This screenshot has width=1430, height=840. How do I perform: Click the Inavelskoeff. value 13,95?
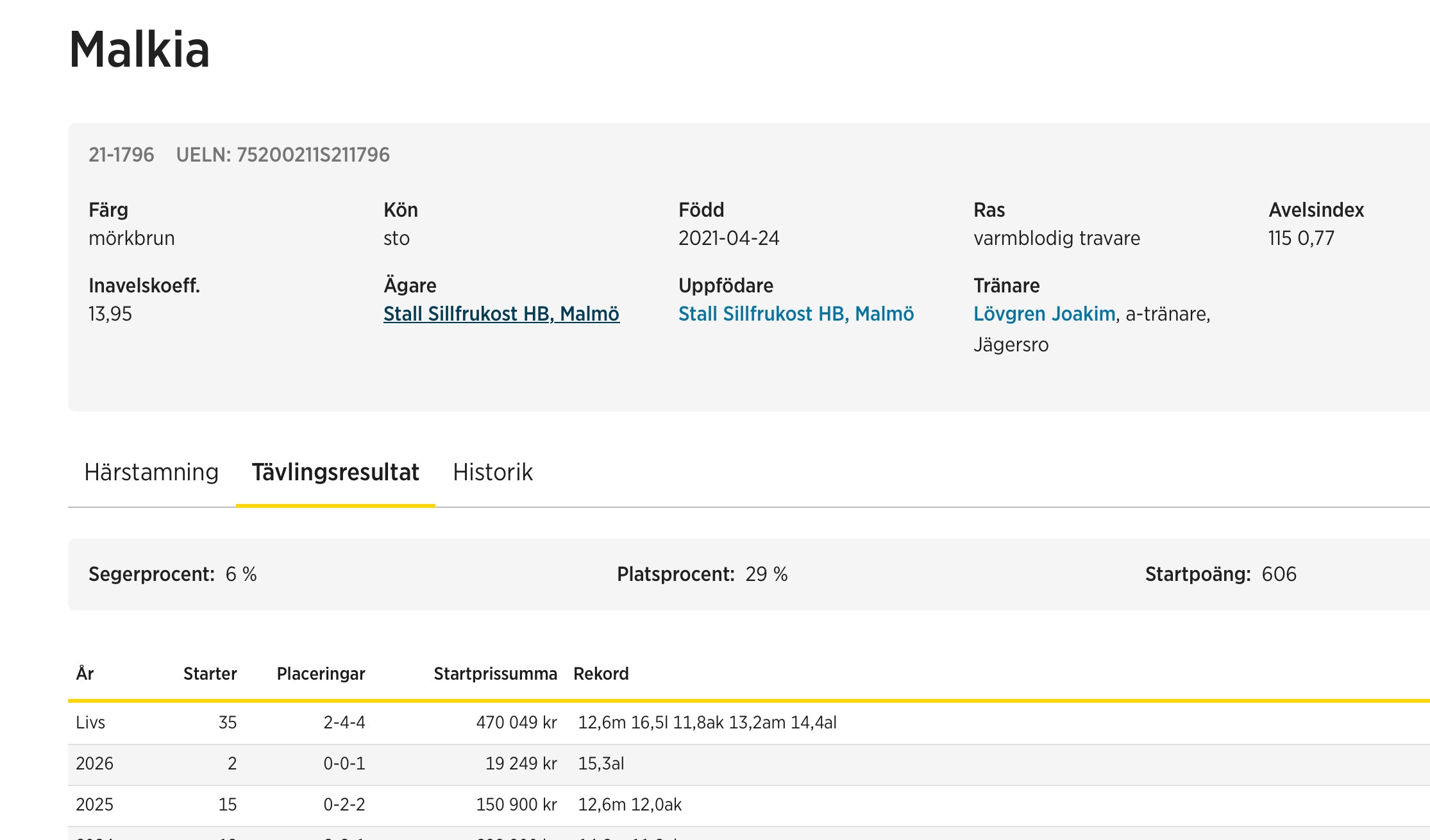[110, 314]
